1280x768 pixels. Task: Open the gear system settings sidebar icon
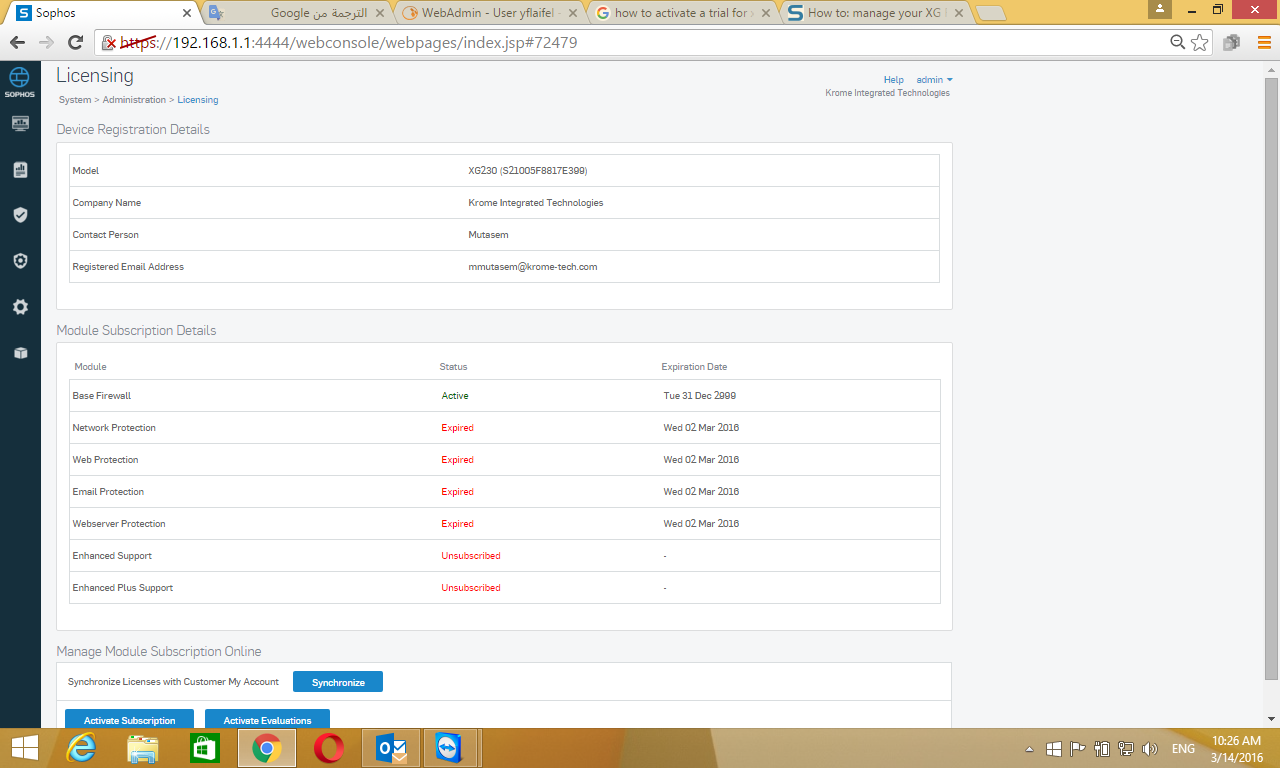pyautogui.click(x=20, y=307)
